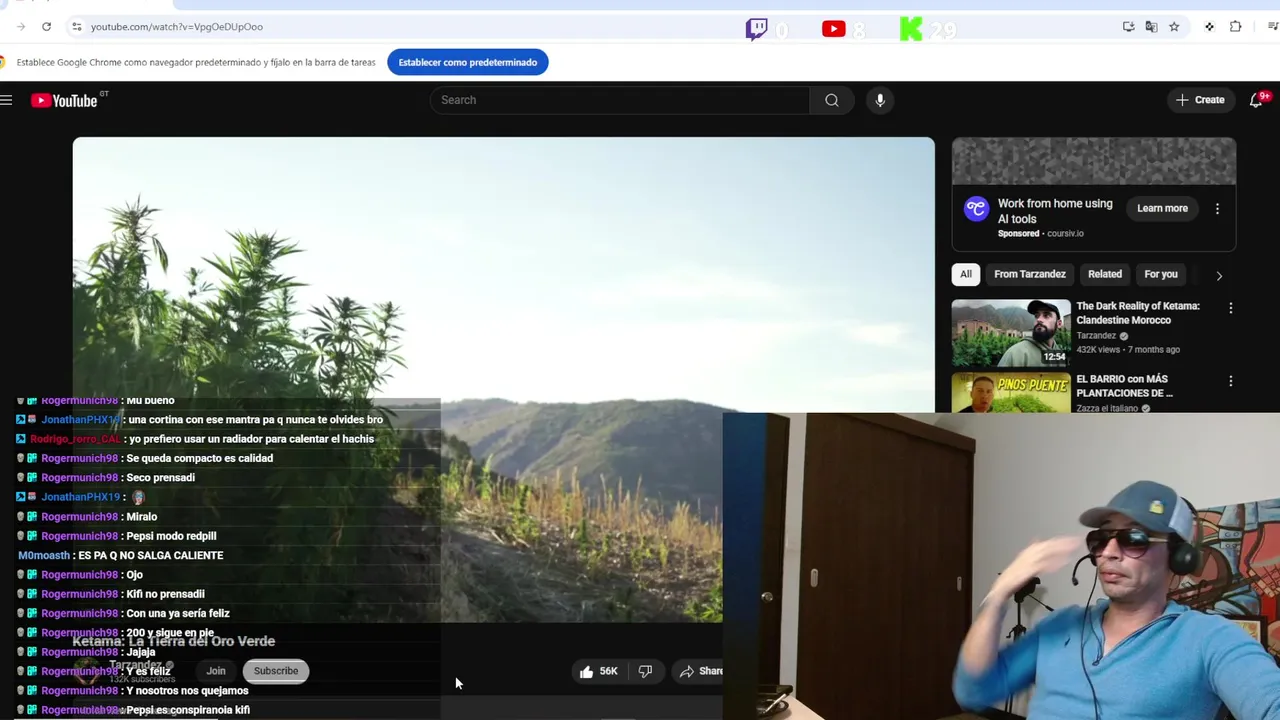
Task: Open 'Work from home using AI tools' ad title
Action: (x=1055, y=211)
